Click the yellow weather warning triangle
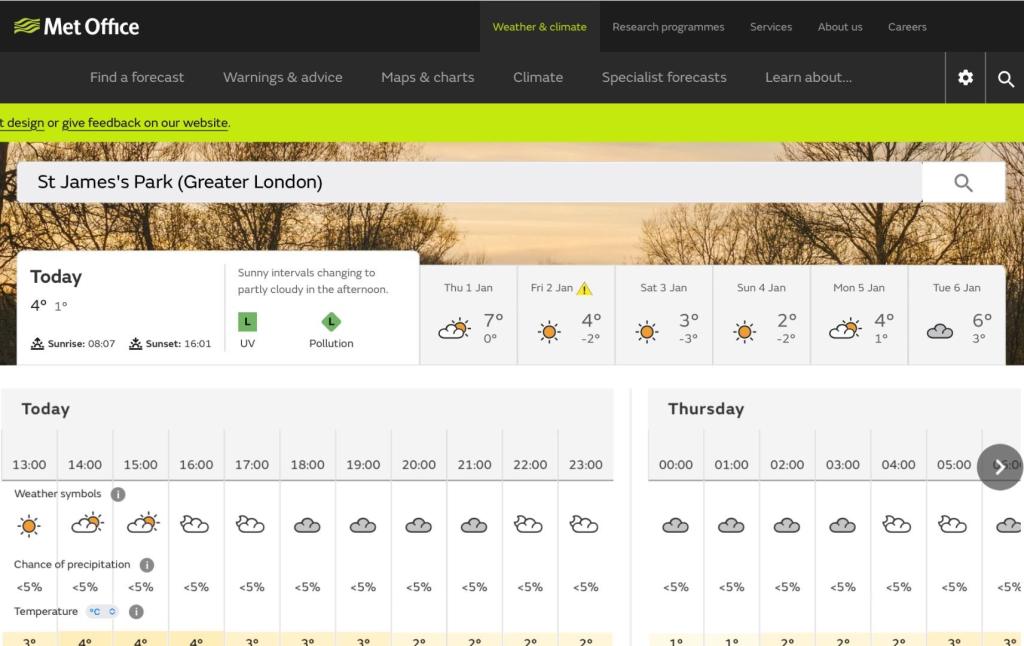This screenshot has width=1024, height=646. [585, 289]
